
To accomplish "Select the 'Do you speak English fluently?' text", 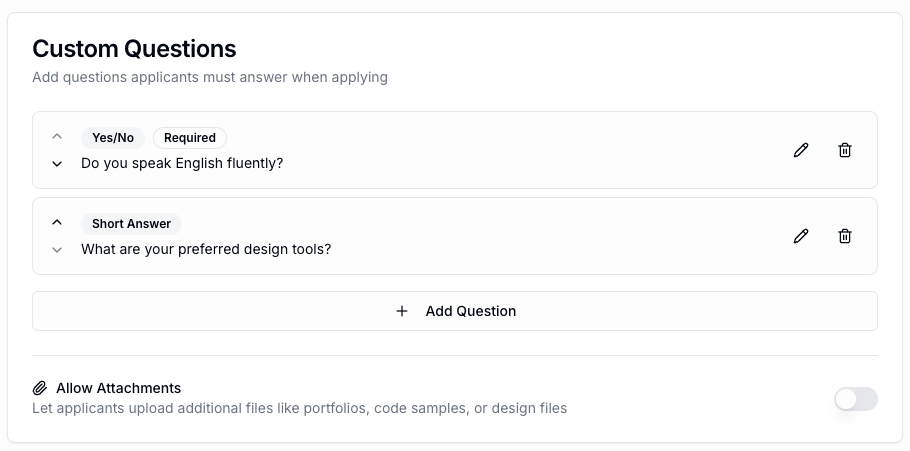I will click(x=182, y=163).
